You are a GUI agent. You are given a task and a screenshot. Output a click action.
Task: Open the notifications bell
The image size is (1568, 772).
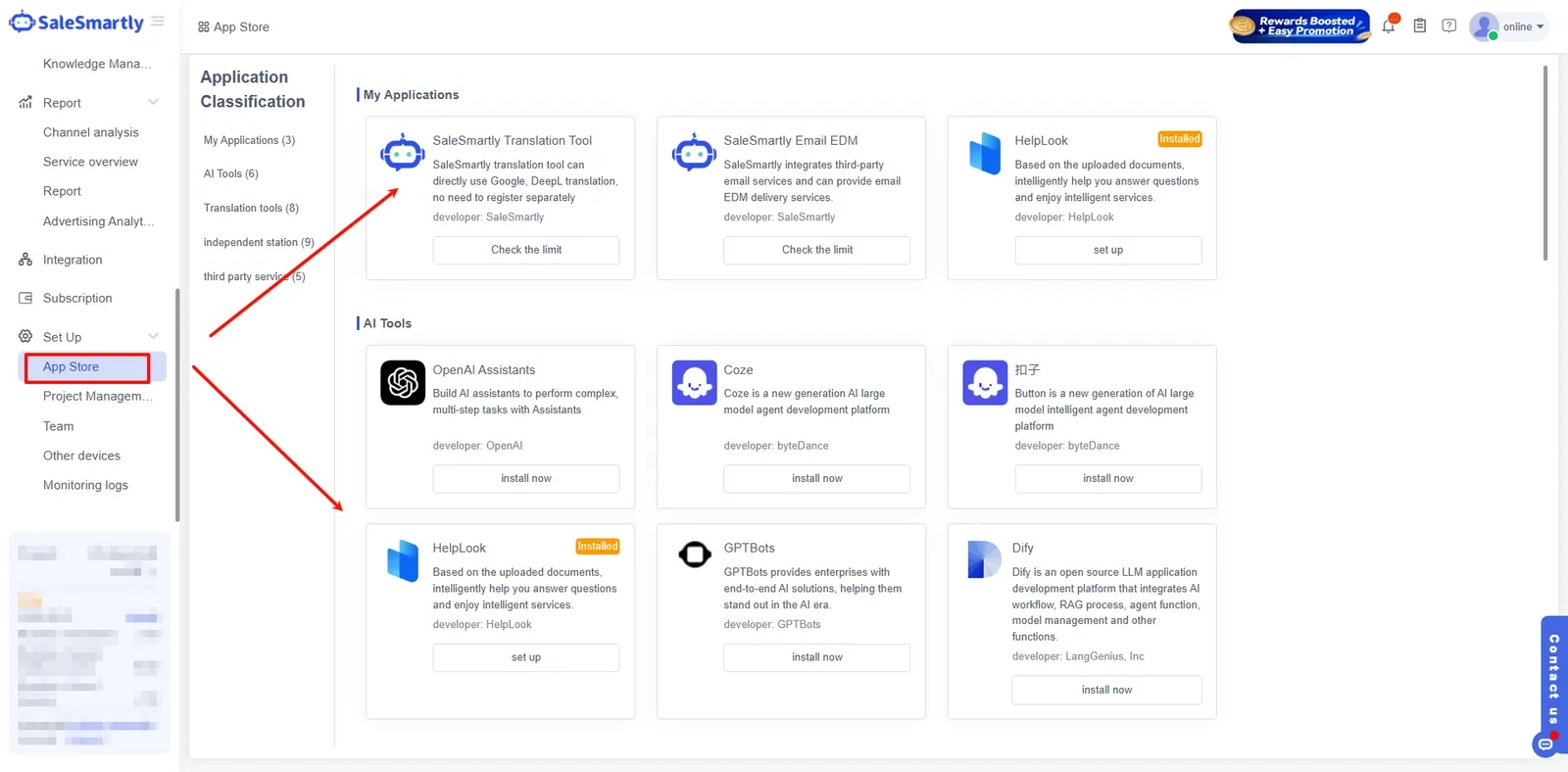pos(1389,26)
